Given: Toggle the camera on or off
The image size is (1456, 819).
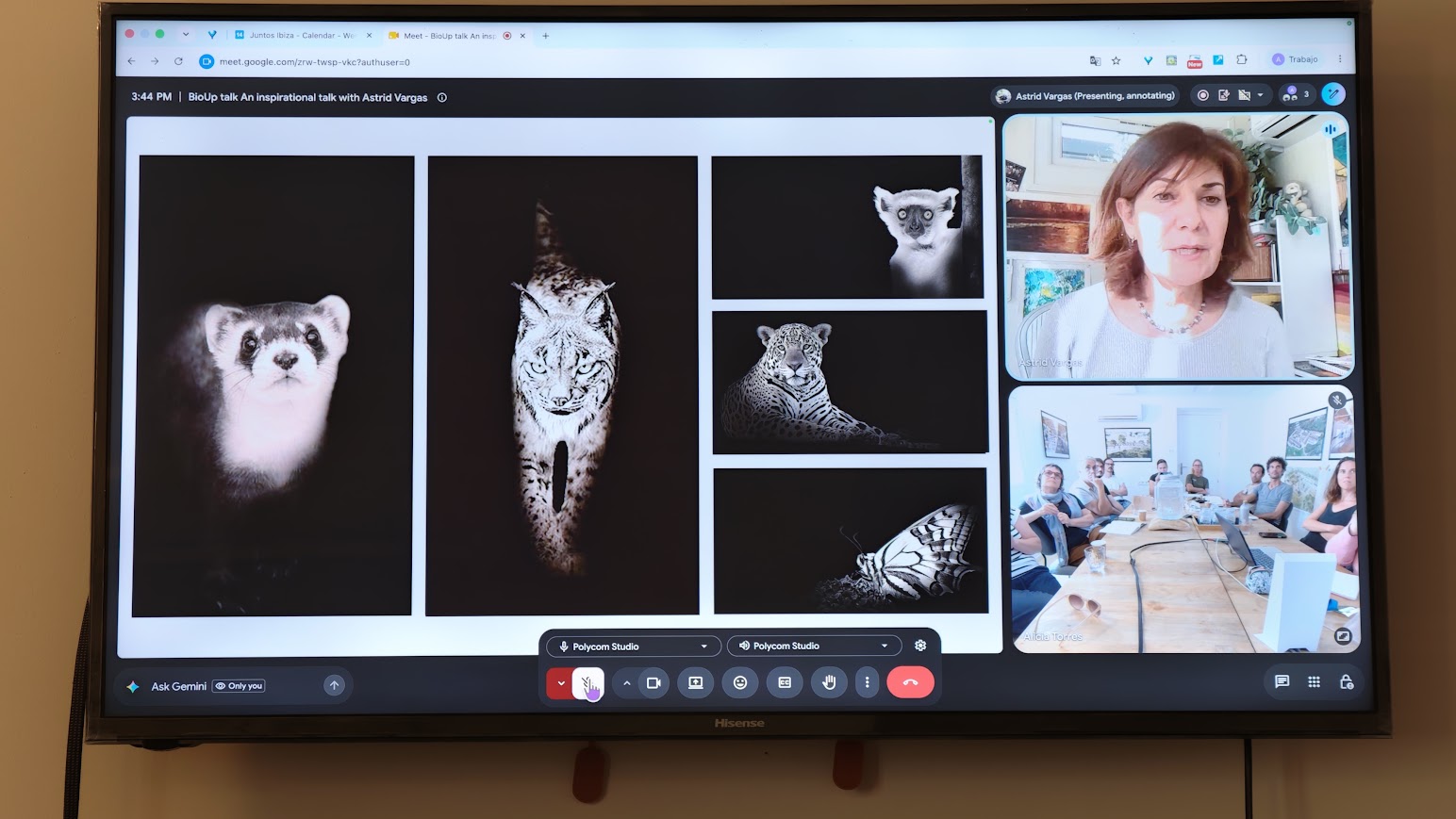Looking at the screenshot, I should [x=654, y=682].
